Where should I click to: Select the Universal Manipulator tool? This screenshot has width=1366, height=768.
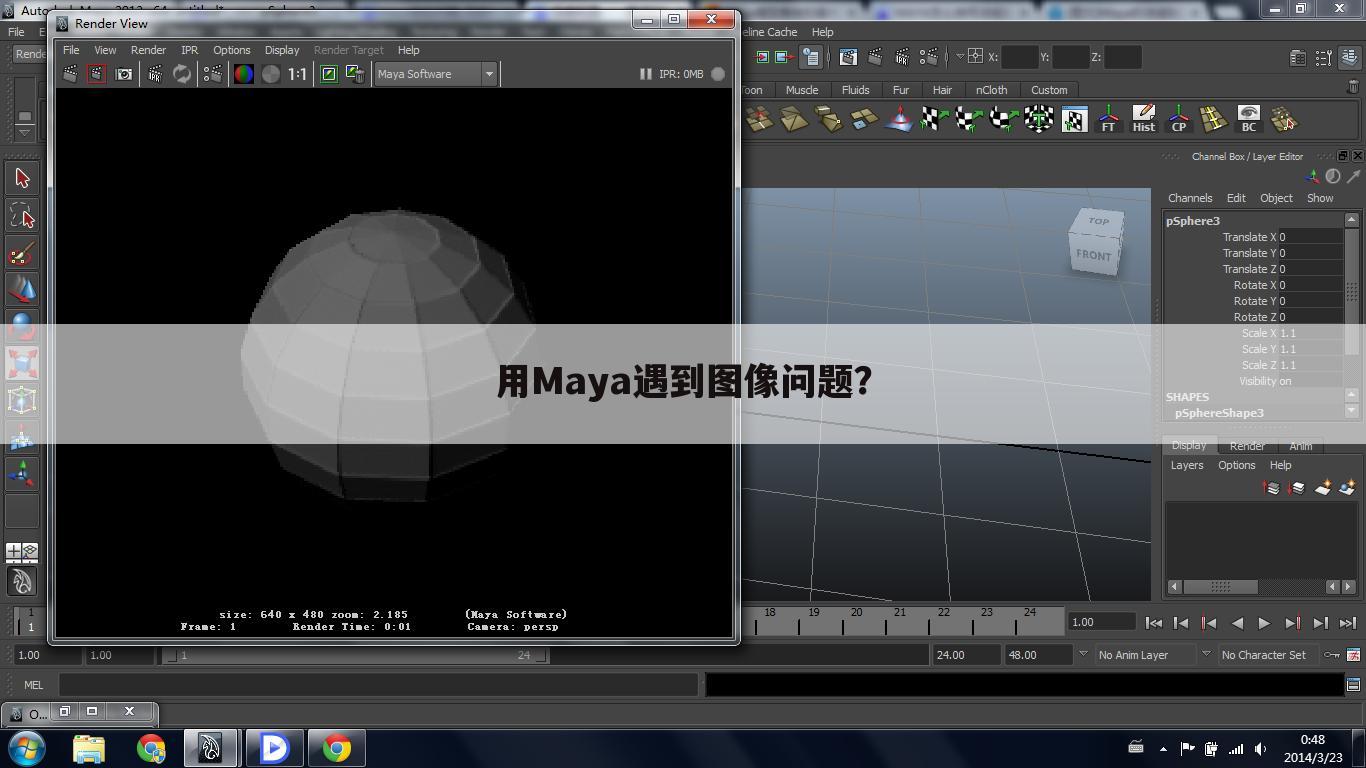tap(22, 400)
